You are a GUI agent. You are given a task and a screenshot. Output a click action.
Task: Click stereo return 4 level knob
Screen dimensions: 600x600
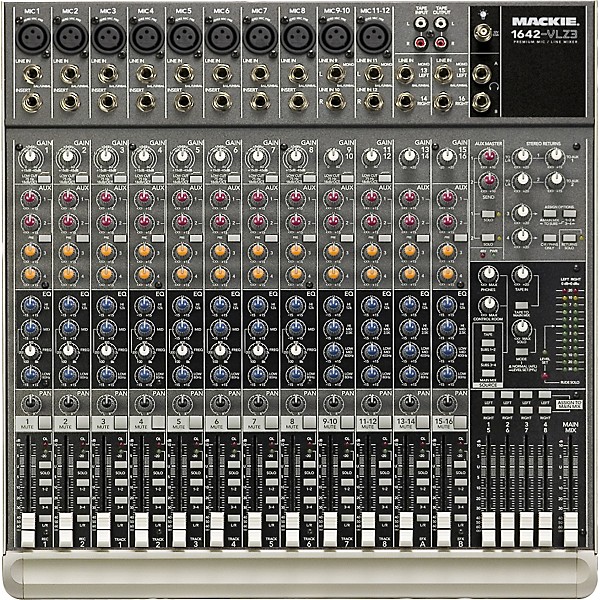pyautogui.click(x=522, y=236)
